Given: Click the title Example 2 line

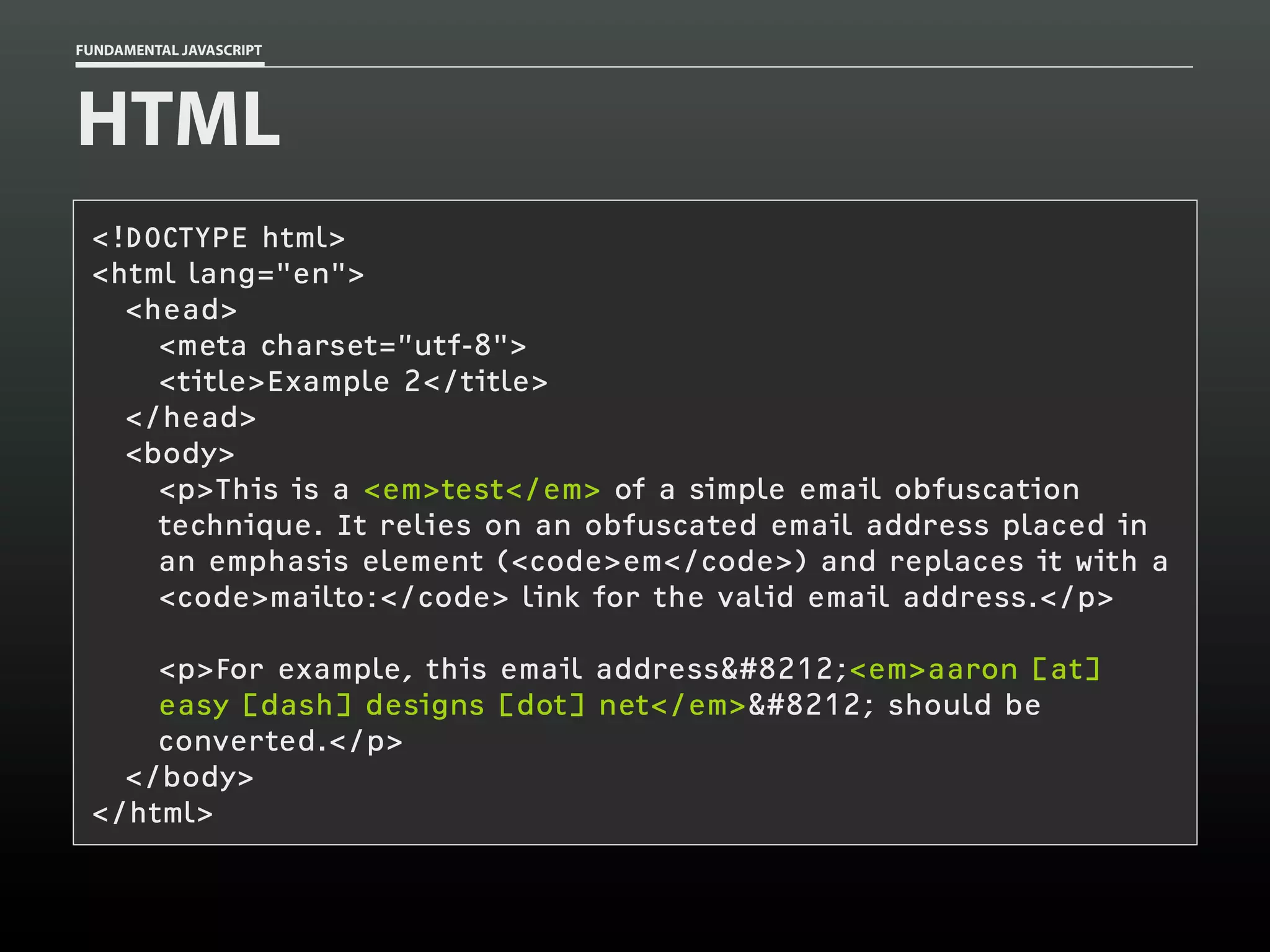Looking at the screenshot, I should pos(353,382).
